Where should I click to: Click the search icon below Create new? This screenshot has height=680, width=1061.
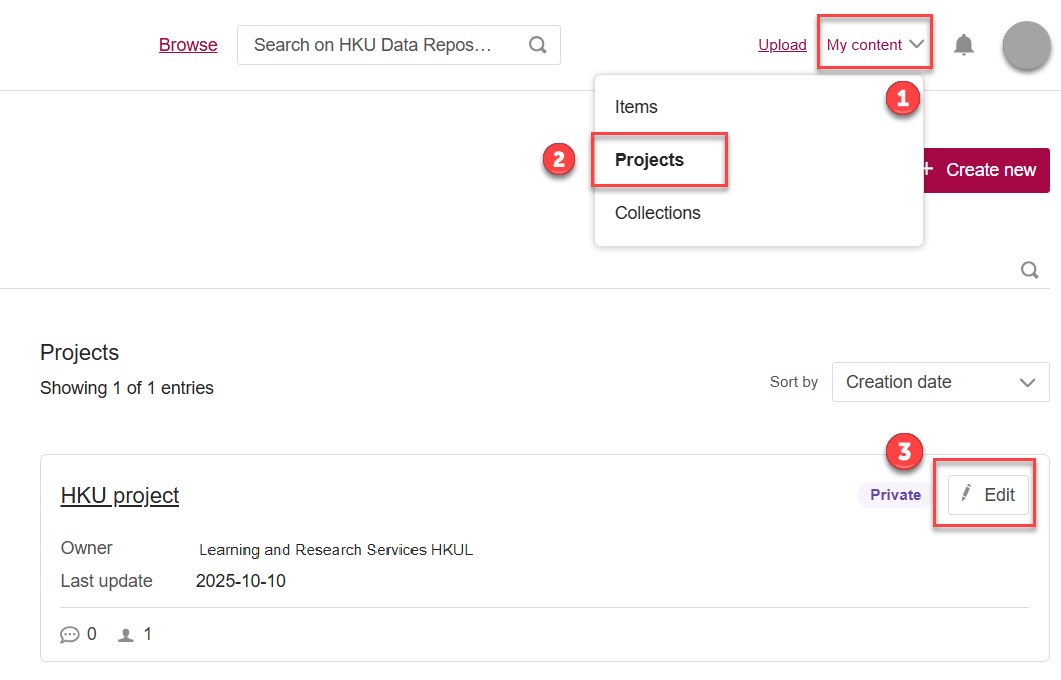1029,270
